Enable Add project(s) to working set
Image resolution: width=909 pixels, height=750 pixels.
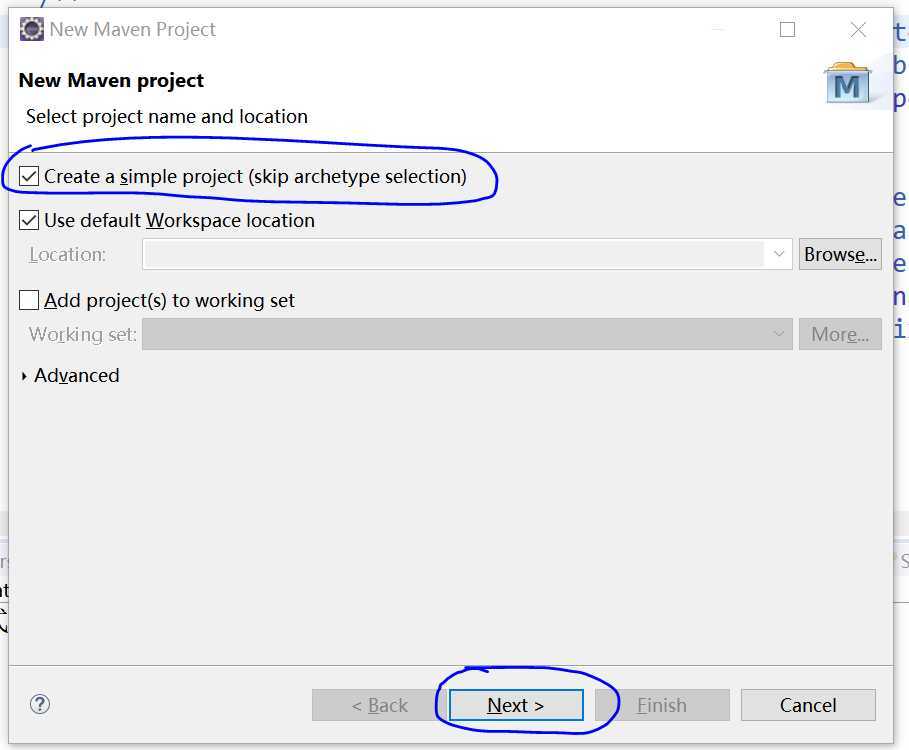coord(29,300)
